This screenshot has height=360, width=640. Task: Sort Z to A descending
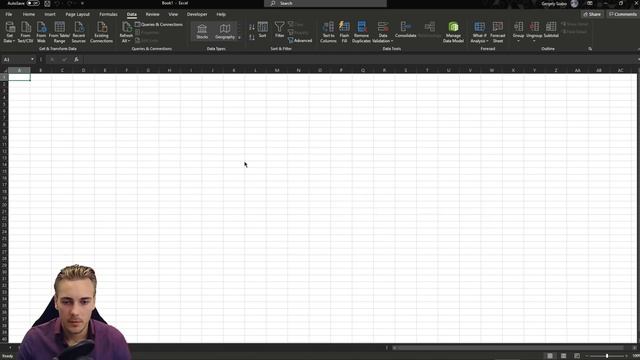point(251,37)
